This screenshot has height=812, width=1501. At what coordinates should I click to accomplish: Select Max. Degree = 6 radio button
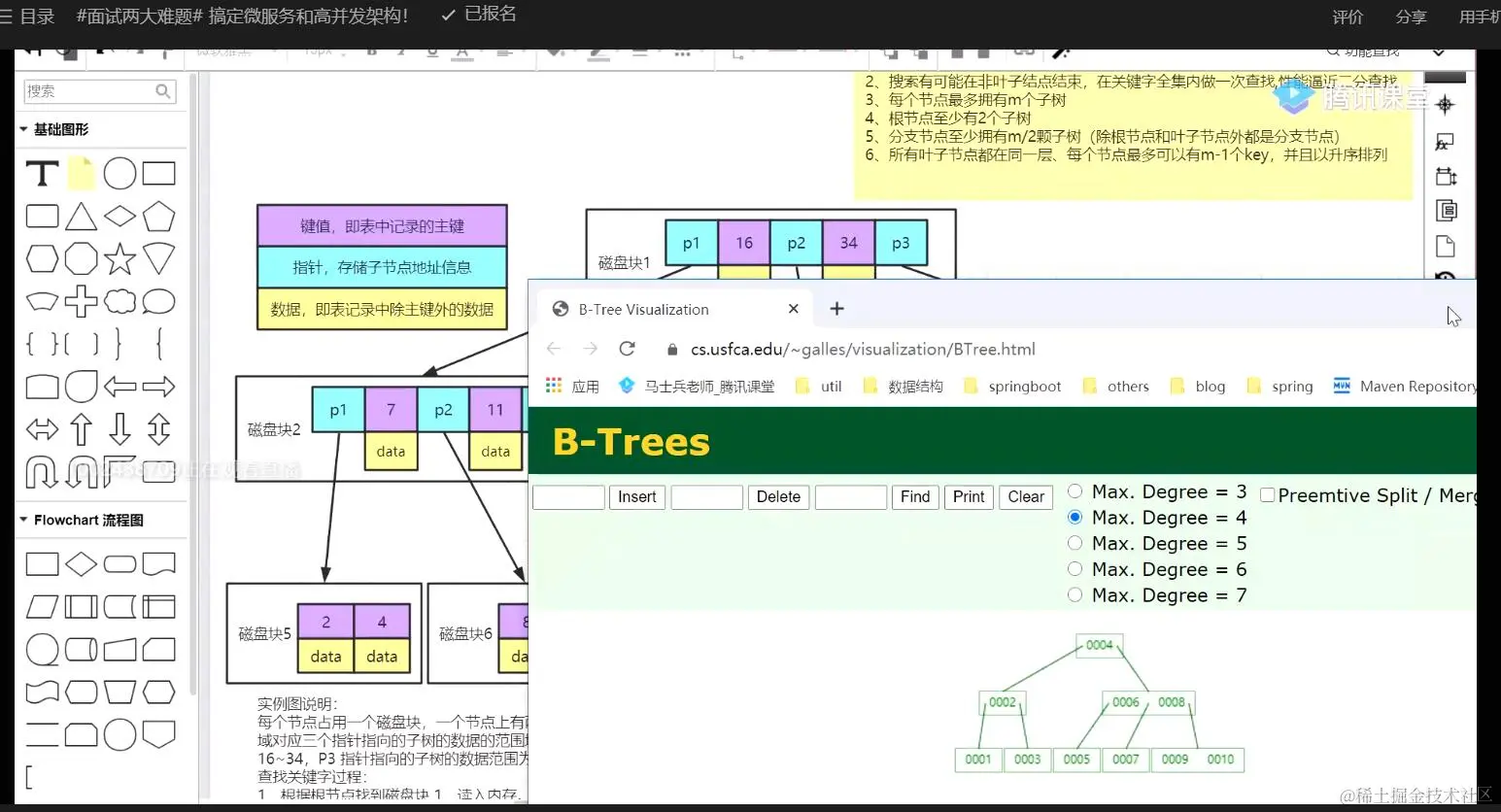pos(1075,569)
